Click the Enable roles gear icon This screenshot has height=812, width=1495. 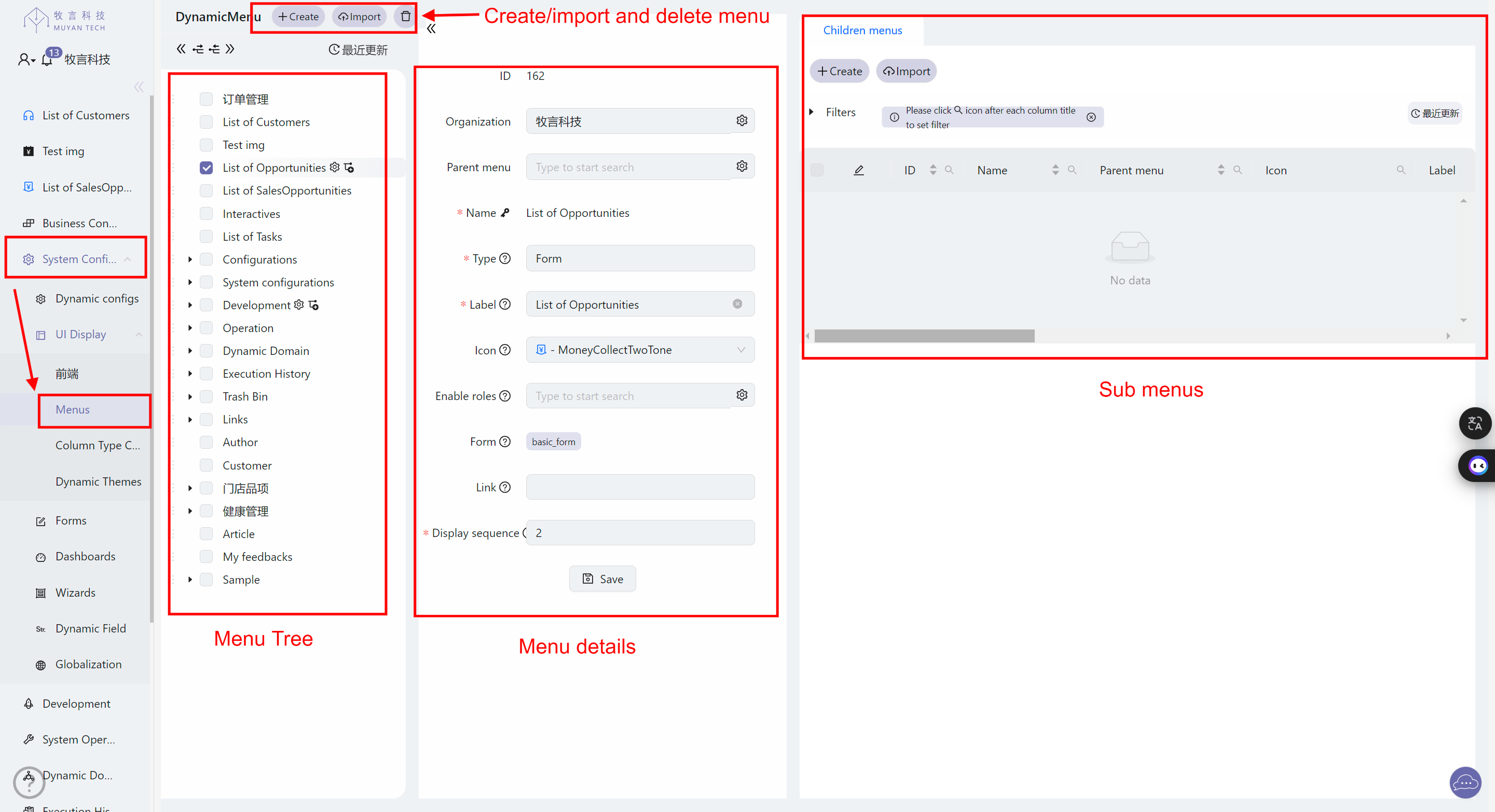tap(742, 395)
